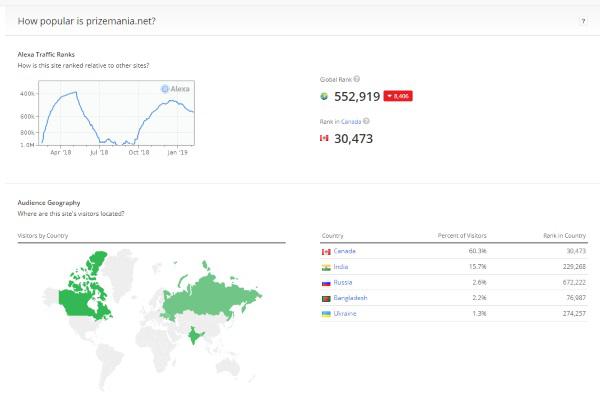Open the Canada country link in table
The height and width of the screenshot is (413, 600).
pos(344,251)
